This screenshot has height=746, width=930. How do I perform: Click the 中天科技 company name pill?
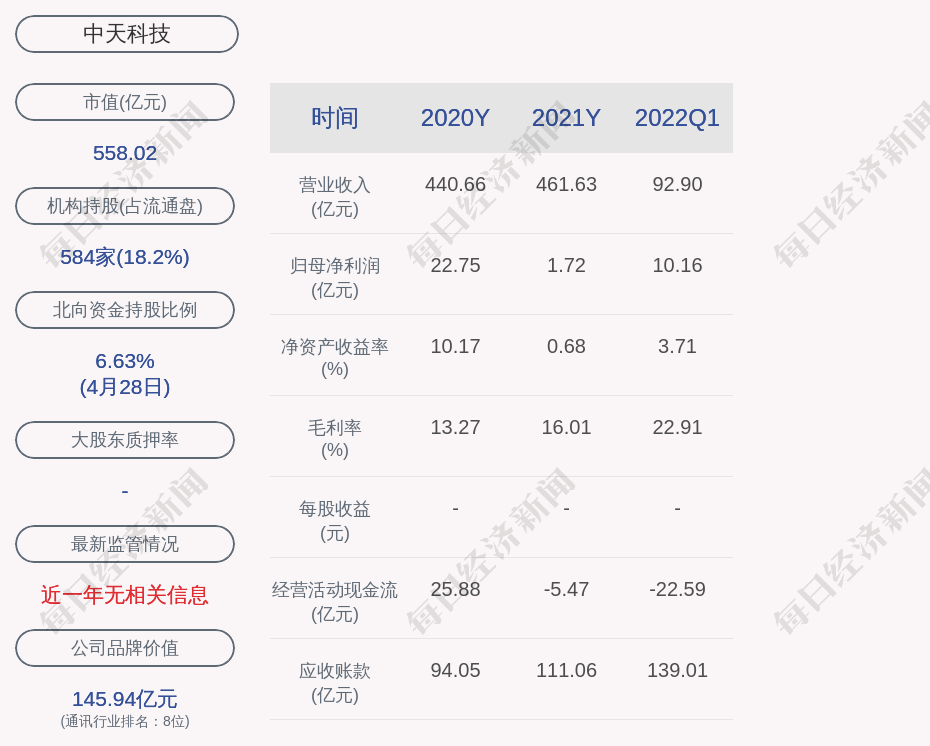(x=127, y=34)
